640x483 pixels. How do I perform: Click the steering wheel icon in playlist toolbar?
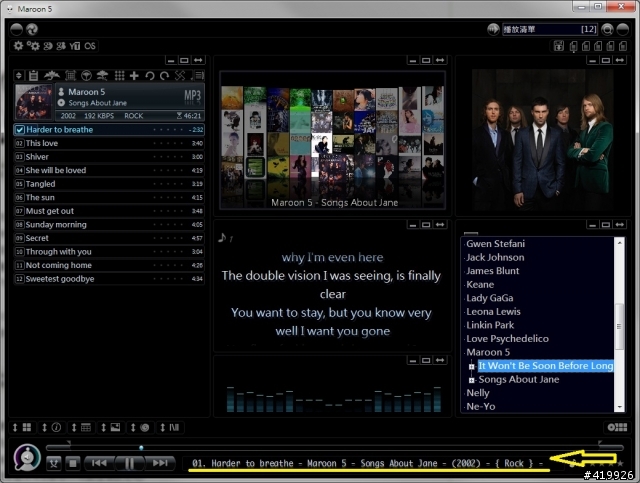86,75
